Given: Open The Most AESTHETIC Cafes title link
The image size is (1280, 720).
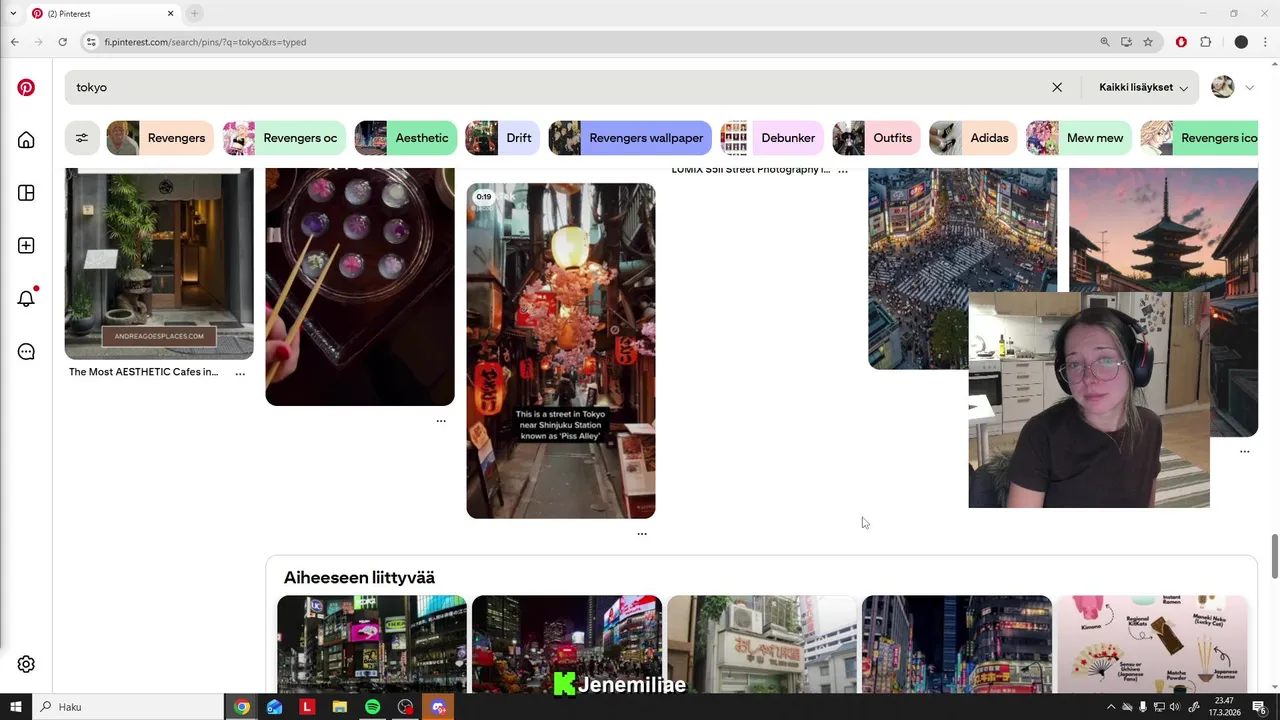Looking at the screenshot, I should click(x=143, y=372).
